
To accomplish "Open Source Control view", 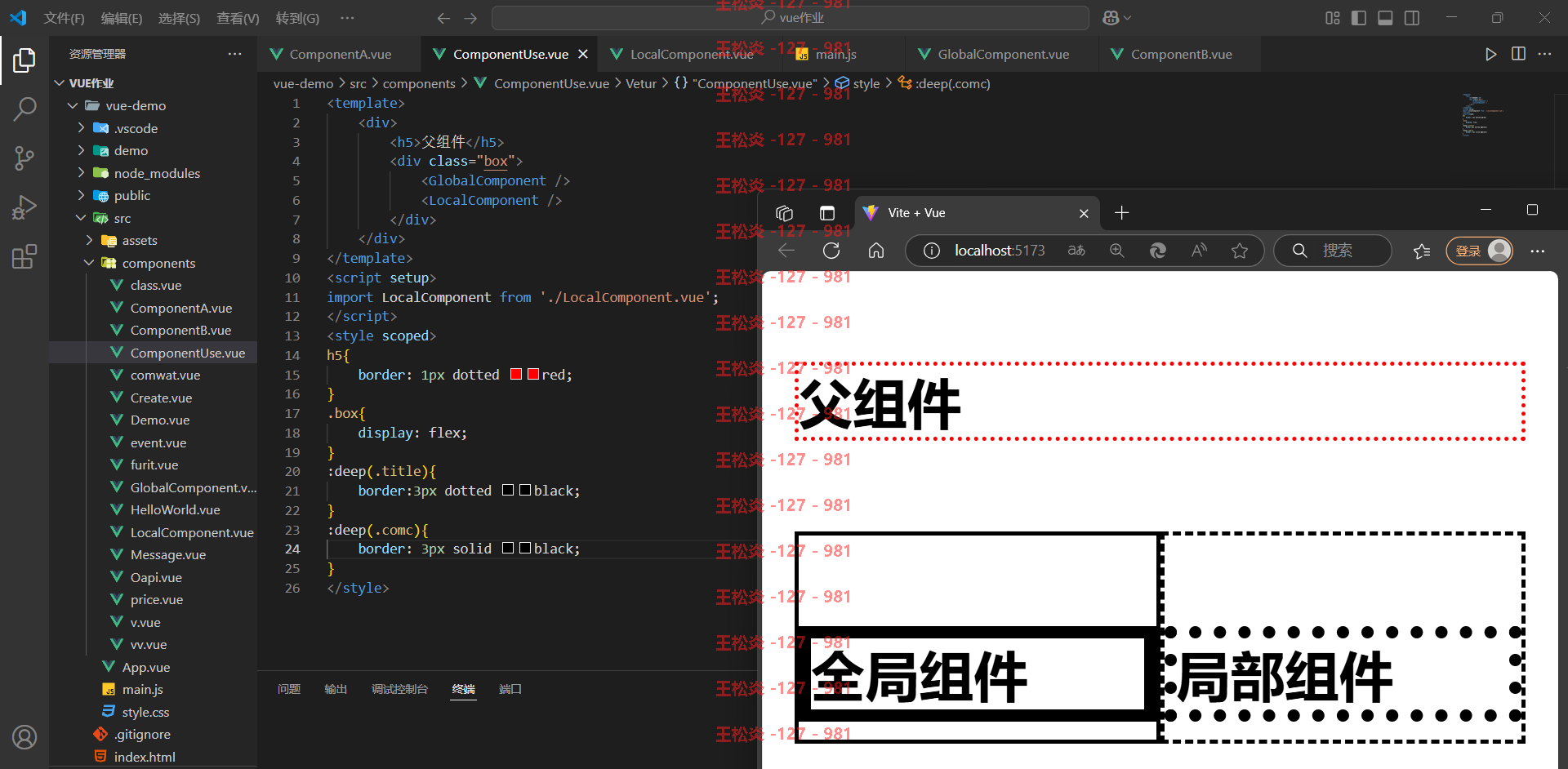I will (x=24, y=158).
